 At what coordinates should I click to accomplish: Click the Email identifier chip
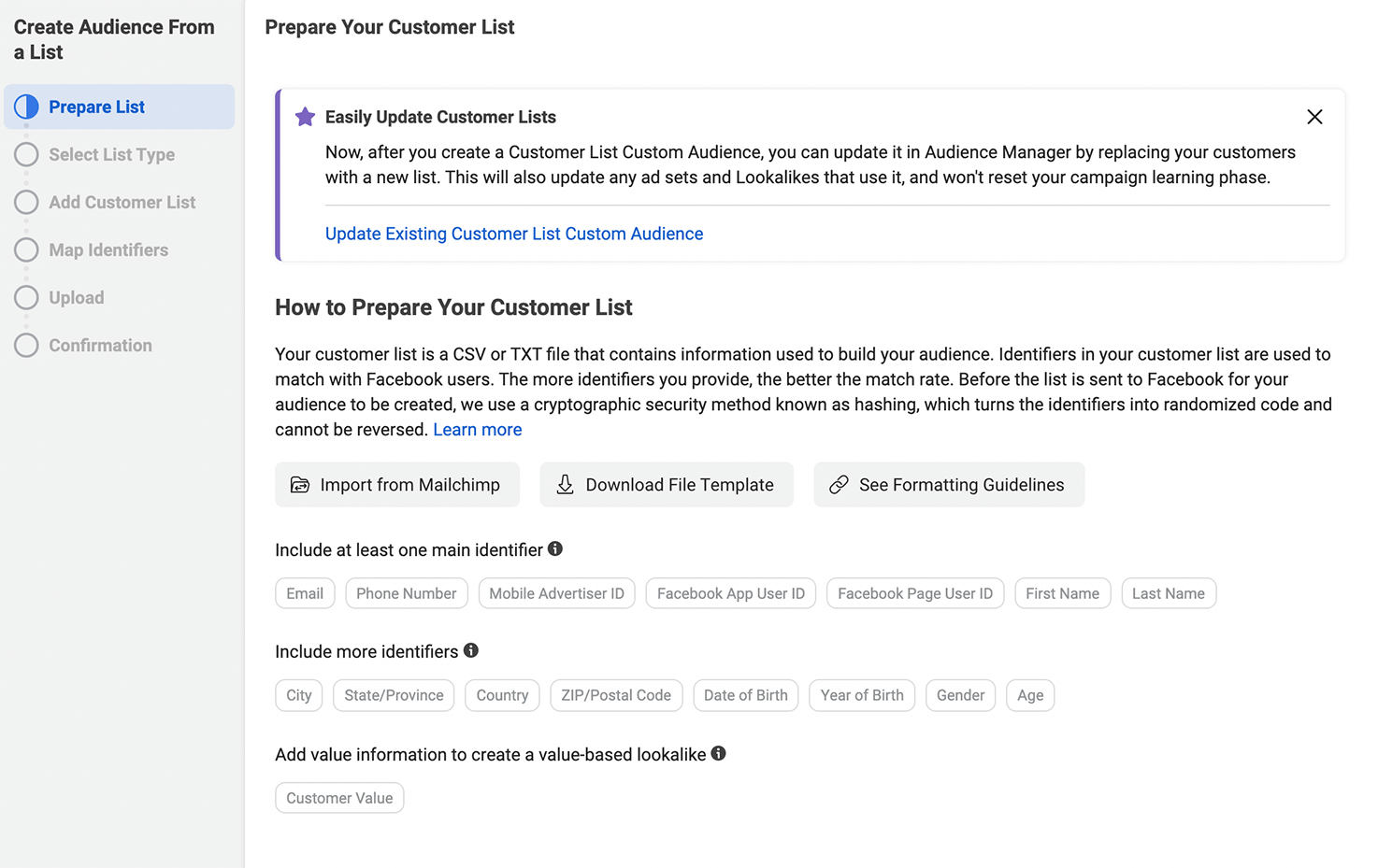tap(305, 593)
